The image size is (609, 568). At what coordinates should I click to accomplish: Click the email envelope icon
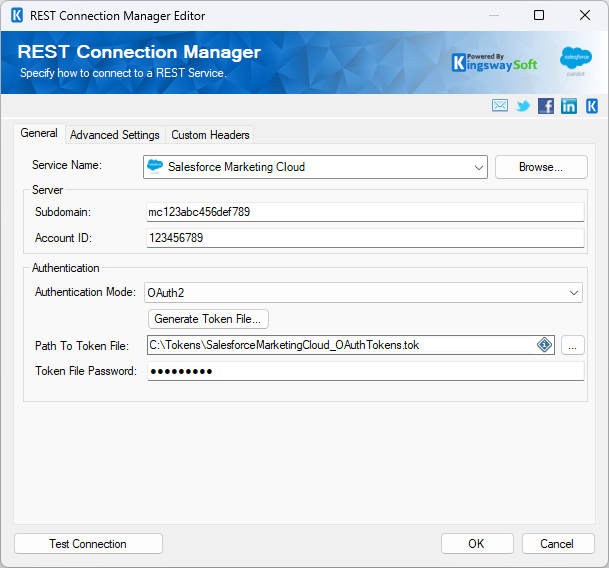(x=499, y=106)
